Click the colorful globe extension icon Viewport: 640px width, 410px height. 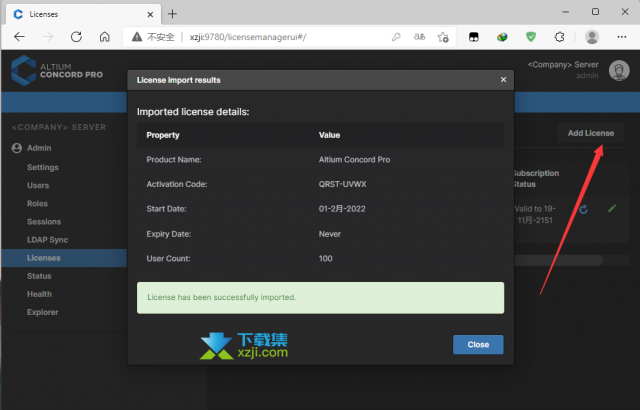502,37
